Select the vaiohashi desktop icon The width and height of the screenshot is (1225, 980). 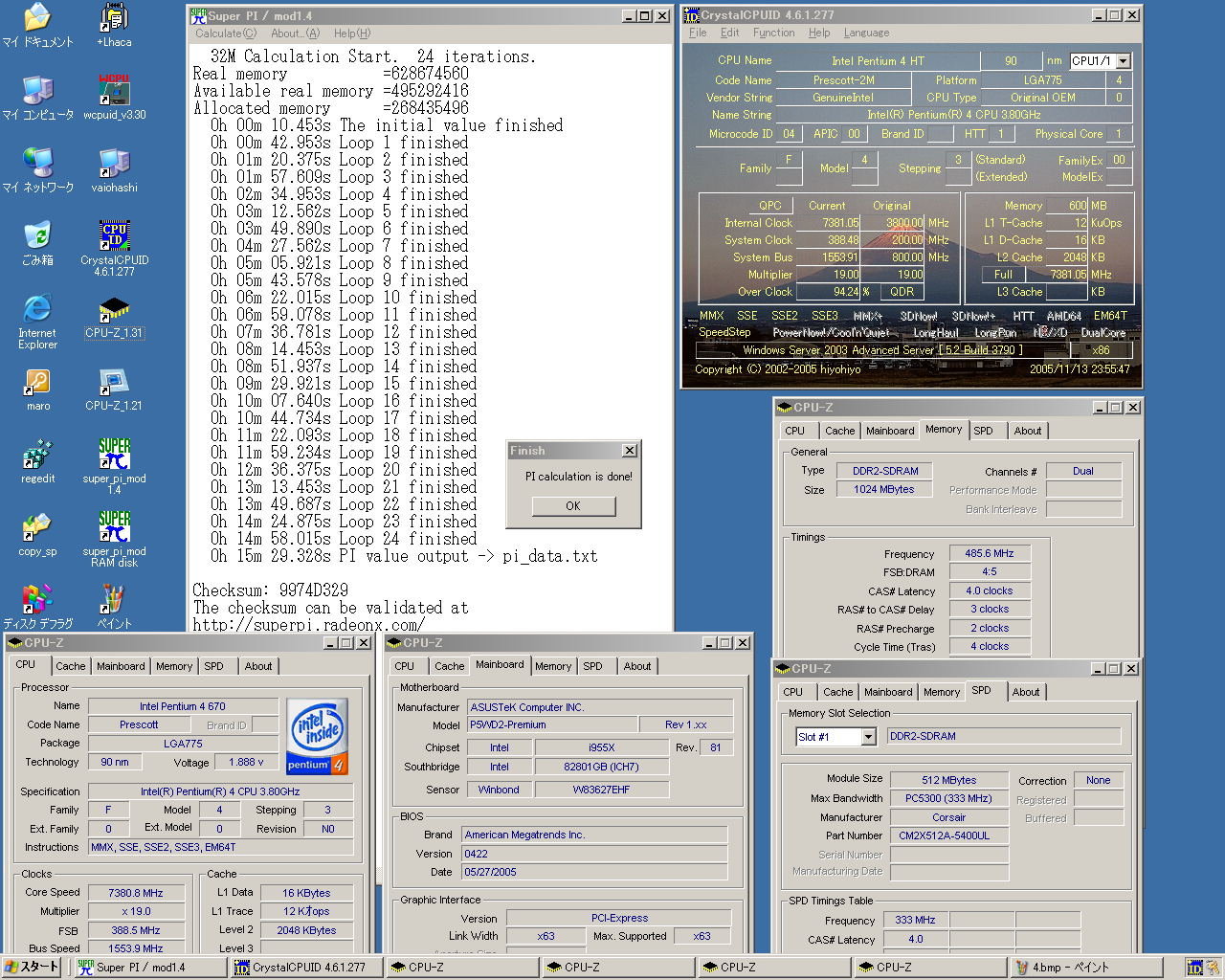click(114, 171)
